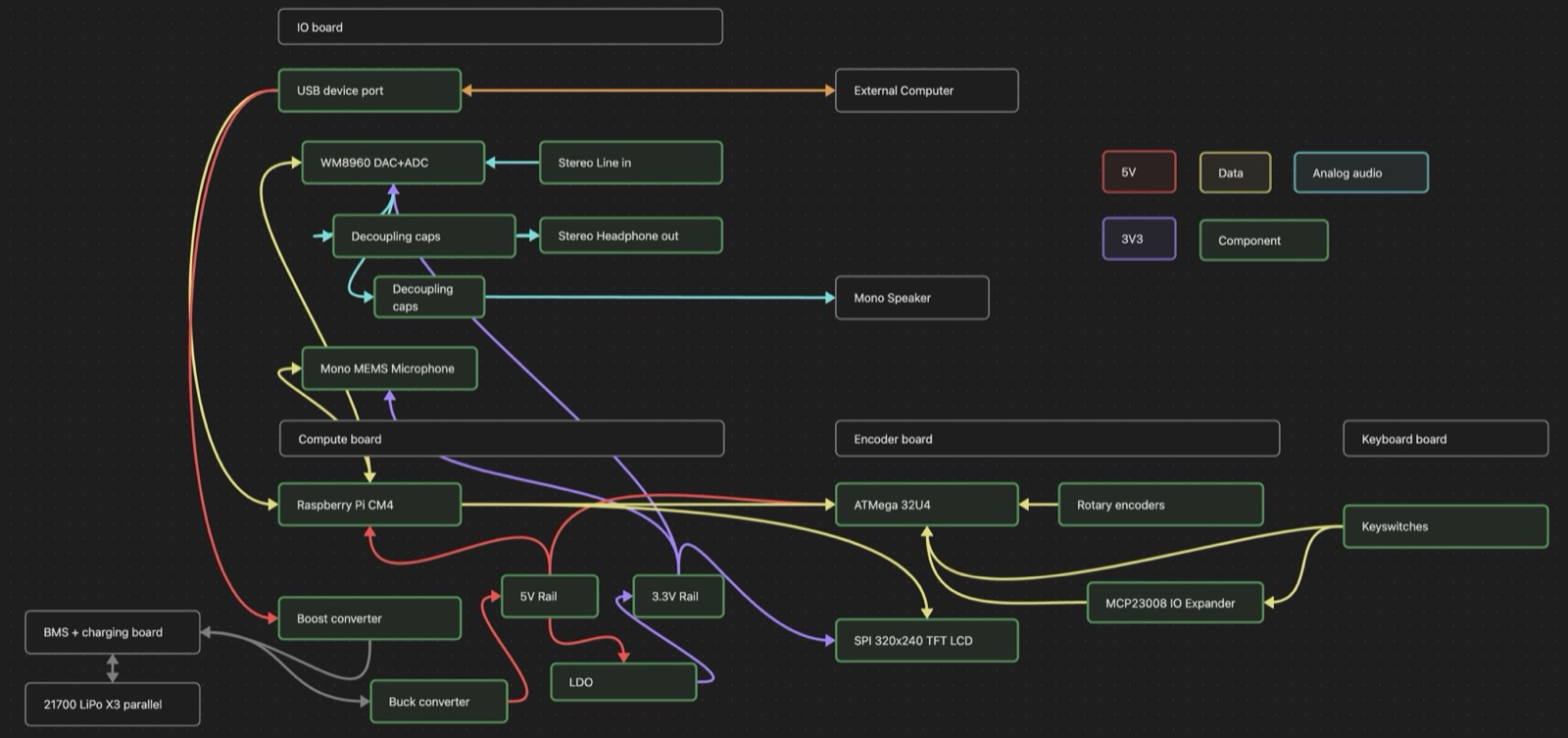The image size is (1568, 738).
Task: Select the purple 3V3 legend box
Action: 1139,239
